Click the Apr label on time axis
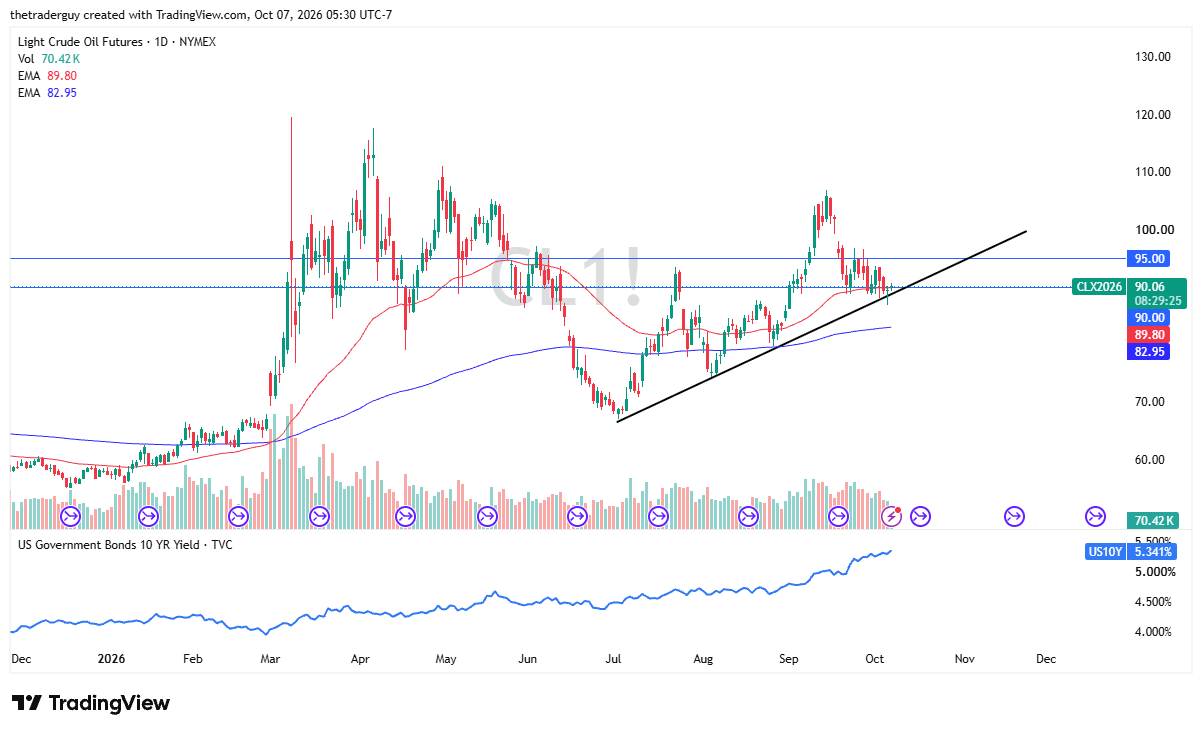Viewport: 1202px width, 733px height. 360,659
